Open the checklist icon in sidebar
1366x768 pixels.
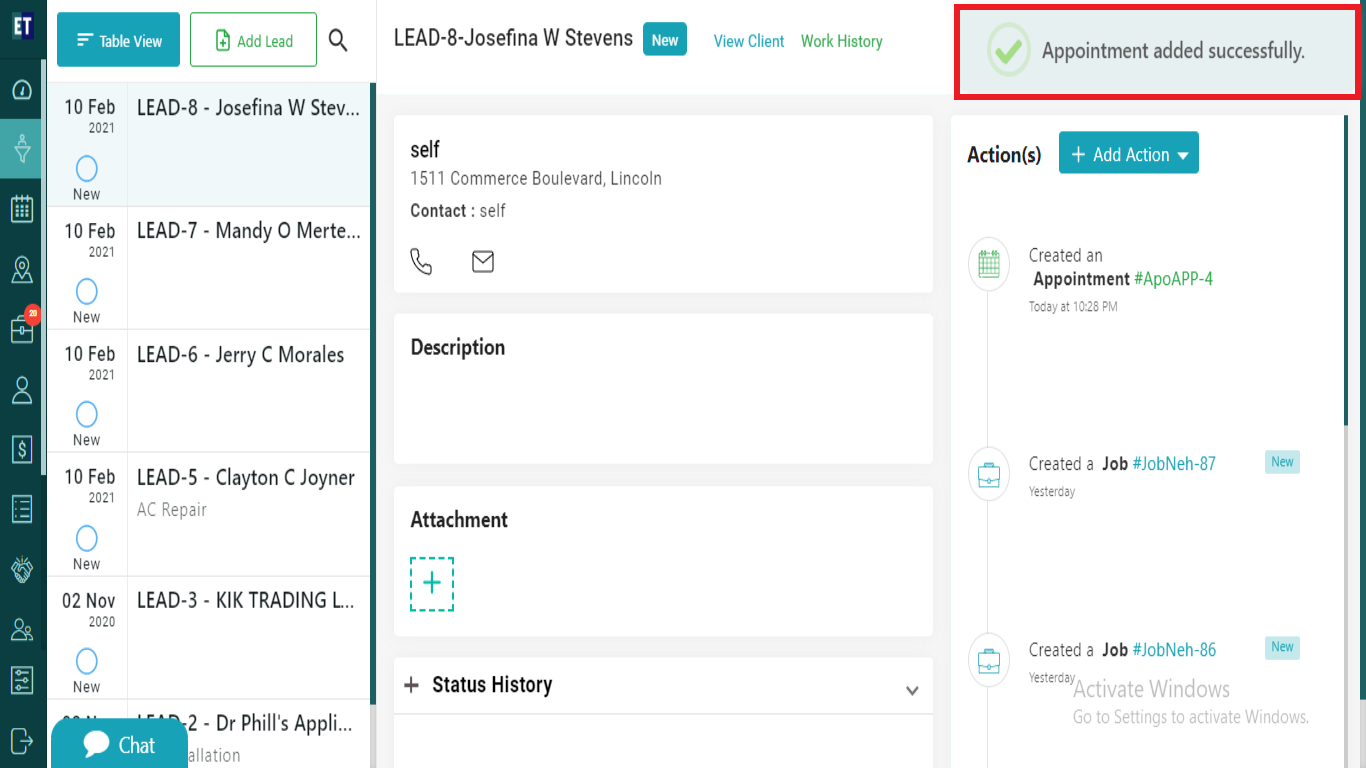(x=22, y=509)
